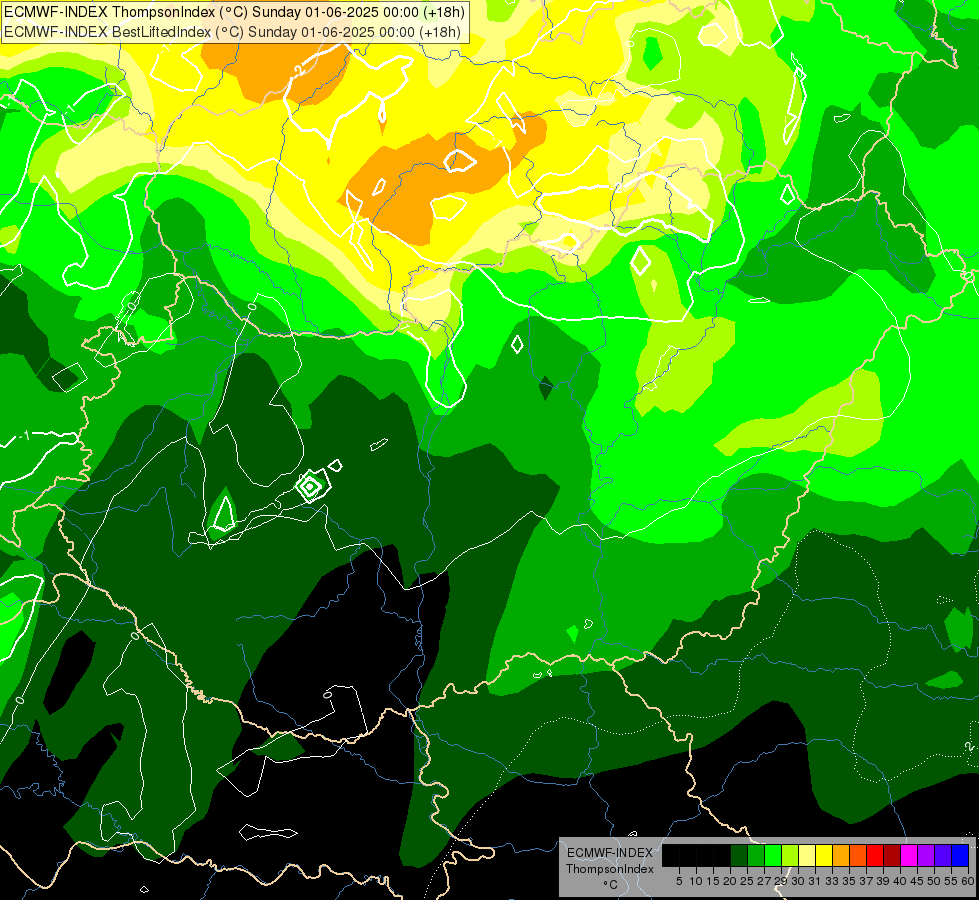This screenshot has width=979, height=900.
Task: Click the legend value 27
Action: [764, 881]
